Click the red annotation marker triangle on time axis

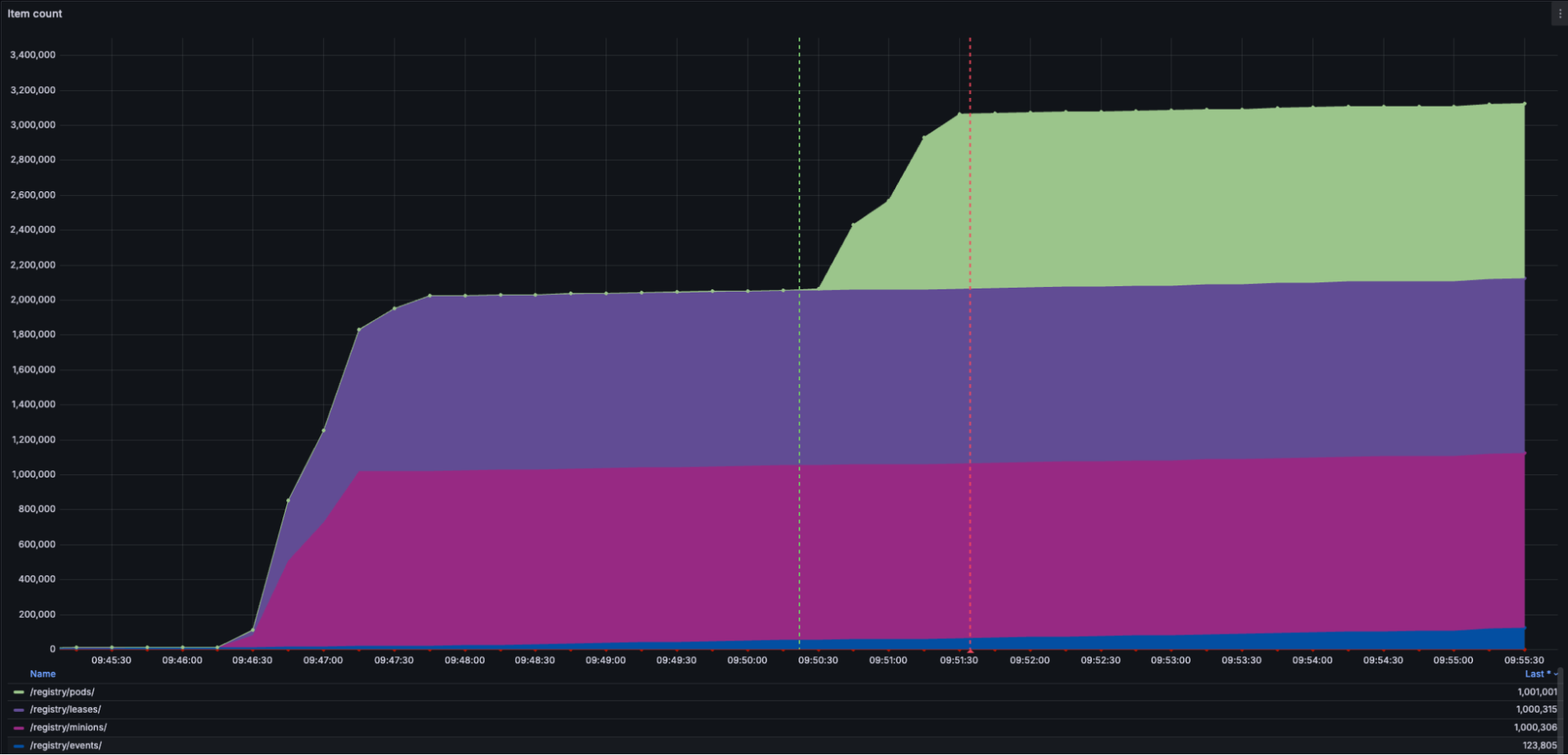(x=970, y=650)
